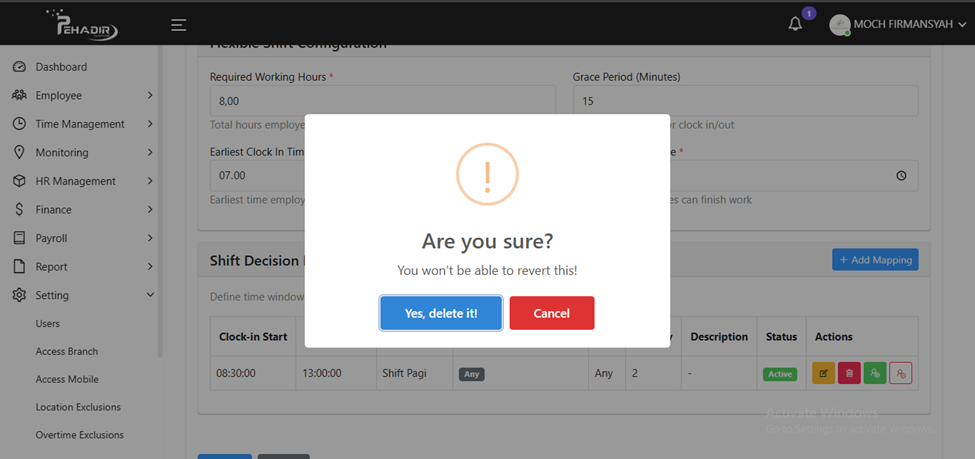Open Access Branch settings page
This screenshot has height=459, width=975.
coord(67,352)
